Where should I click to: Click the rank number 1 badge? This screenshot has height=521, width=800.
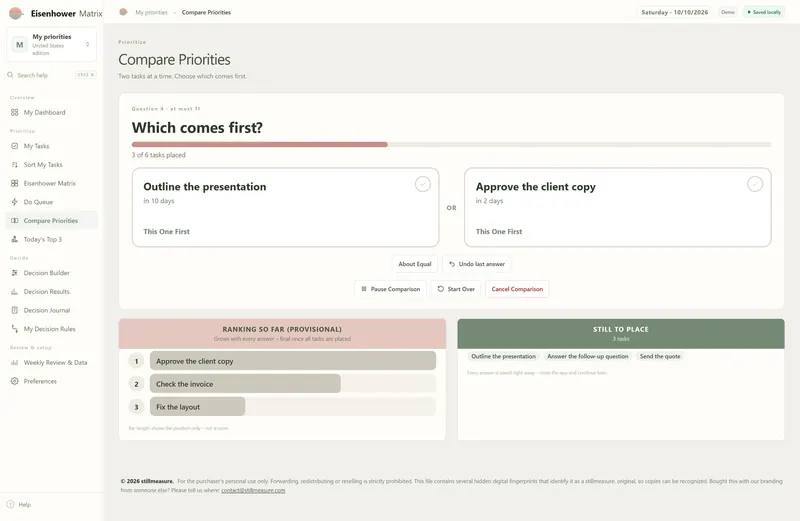tap(136, 361)
